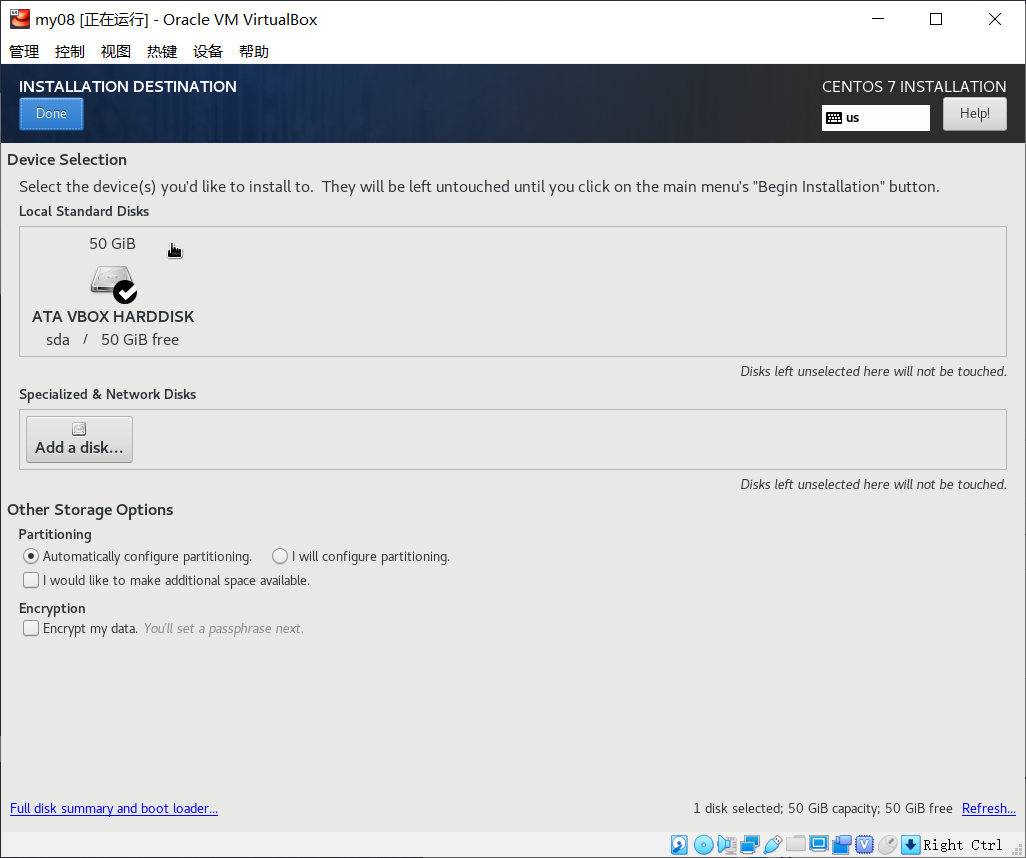Click the Done button
This screenshot has width=1026, height=858.
(51, 114)
